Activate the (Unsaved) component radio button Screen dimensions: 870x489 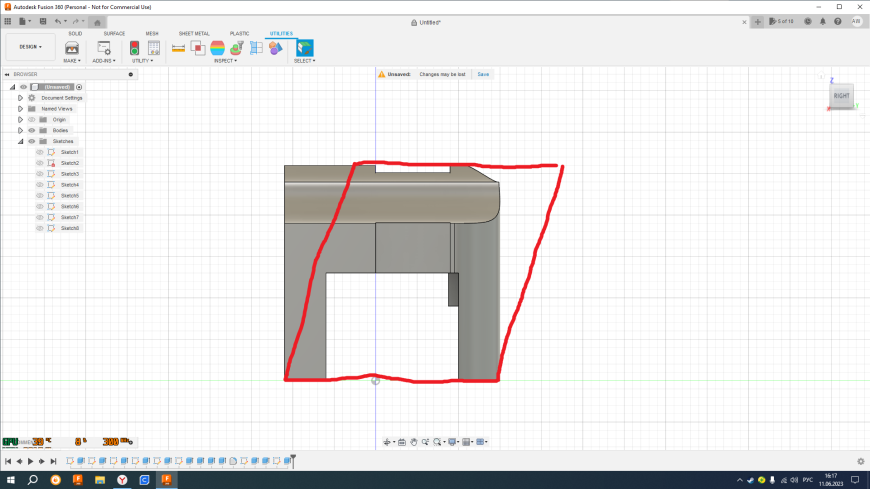pyautogui.click(x=79, y=87)
